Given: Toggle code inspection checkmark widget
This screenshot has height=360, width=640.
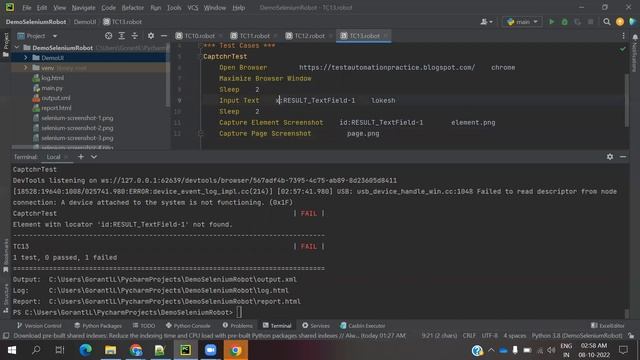Looking at the screenshot, I should [x=622, y=49].
